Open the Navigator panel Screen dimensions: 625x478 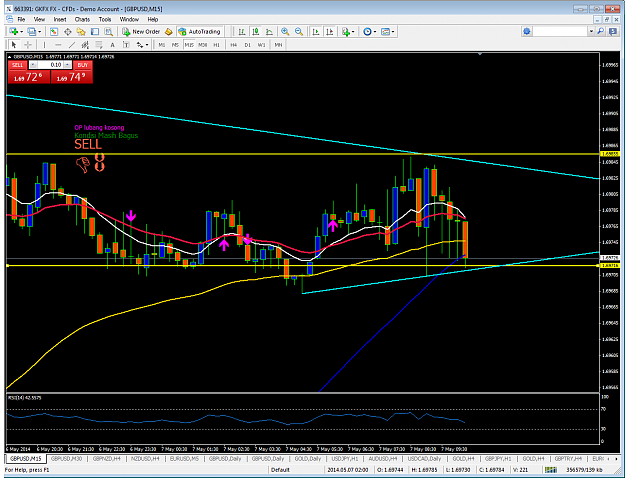click(x=81, y=31)
